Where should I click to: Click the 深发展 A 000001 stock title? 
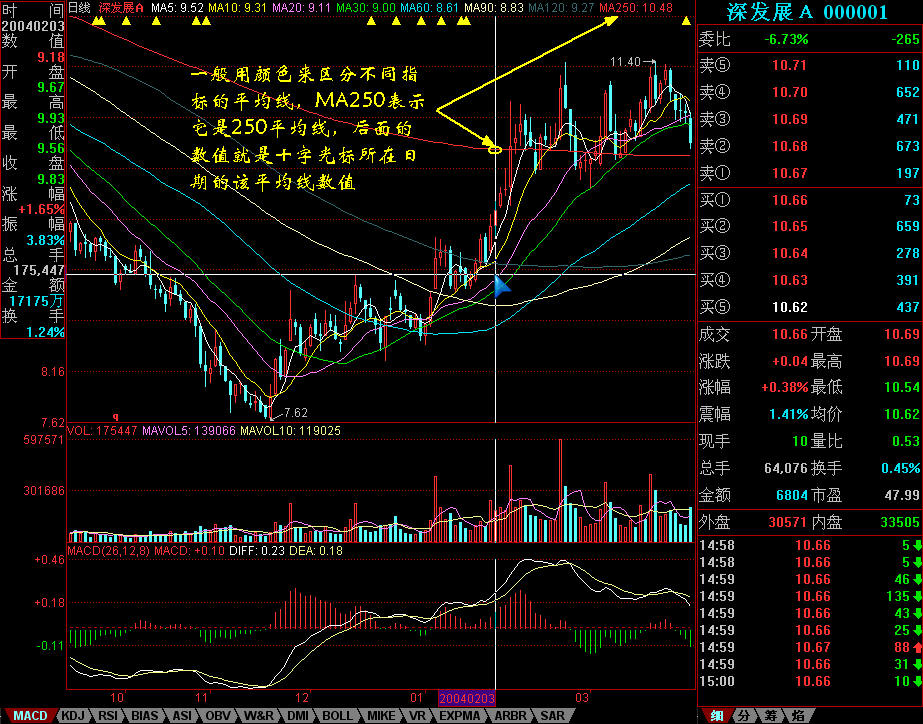(807, 13)
